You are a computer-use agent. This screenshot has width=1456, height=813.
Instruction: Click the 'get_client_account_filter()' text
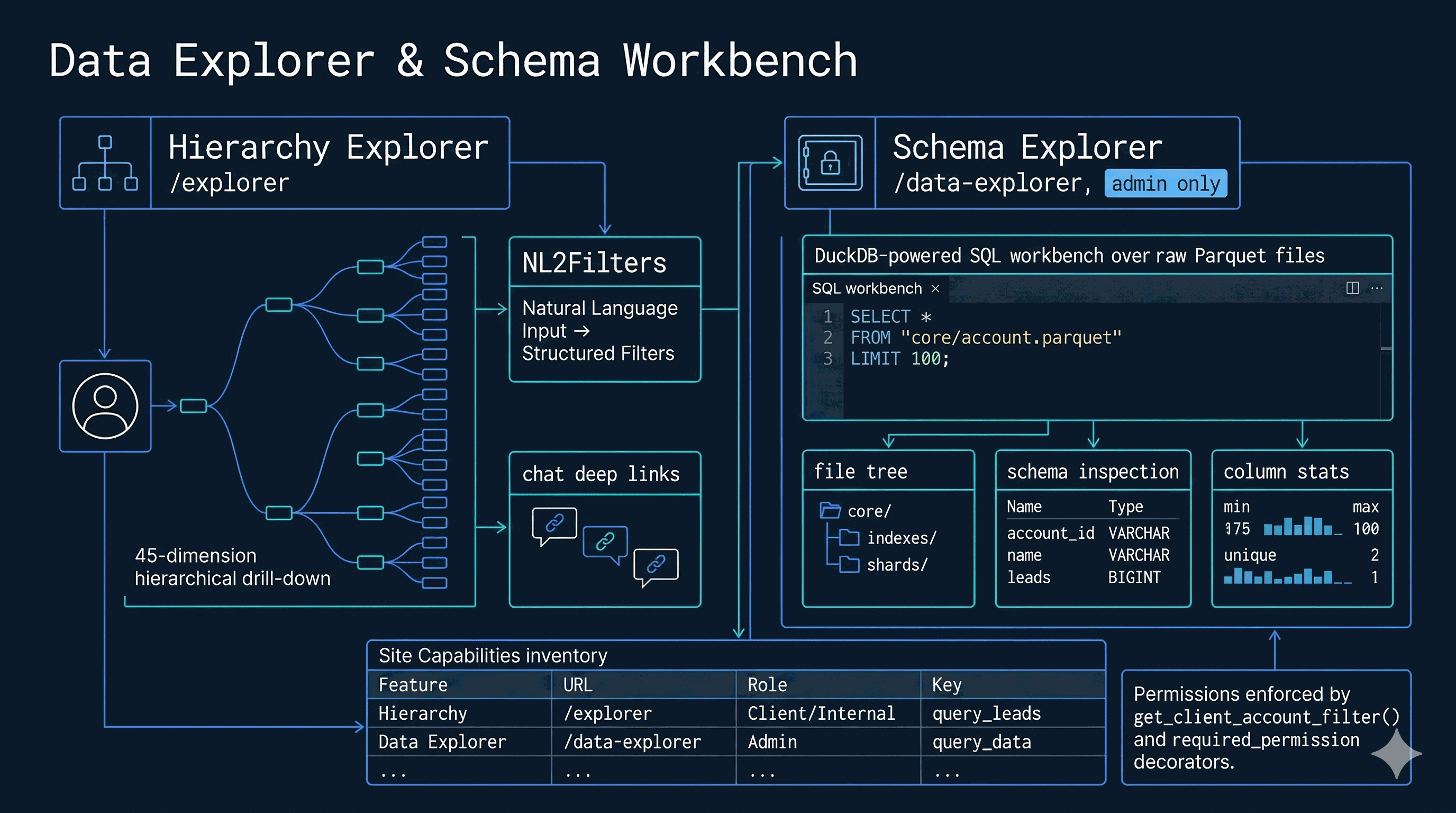pyautogui.click(x=1267, y=717)
